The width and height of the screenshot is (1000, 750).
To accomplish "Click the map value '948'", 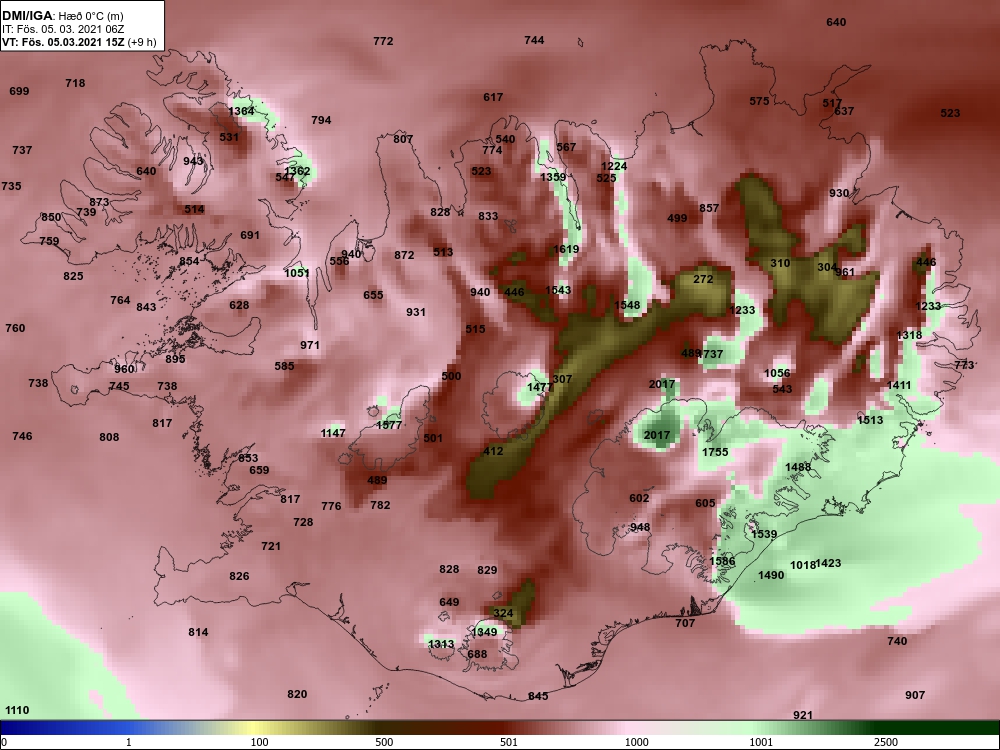I will pyautogui.click(x=640, y=527).
